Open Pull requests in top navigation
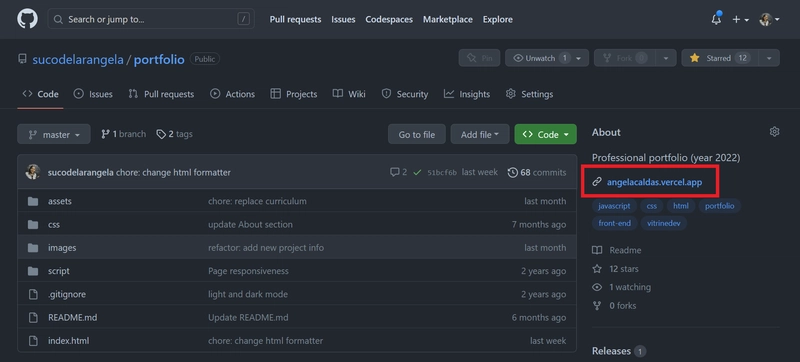 point(295,19)
